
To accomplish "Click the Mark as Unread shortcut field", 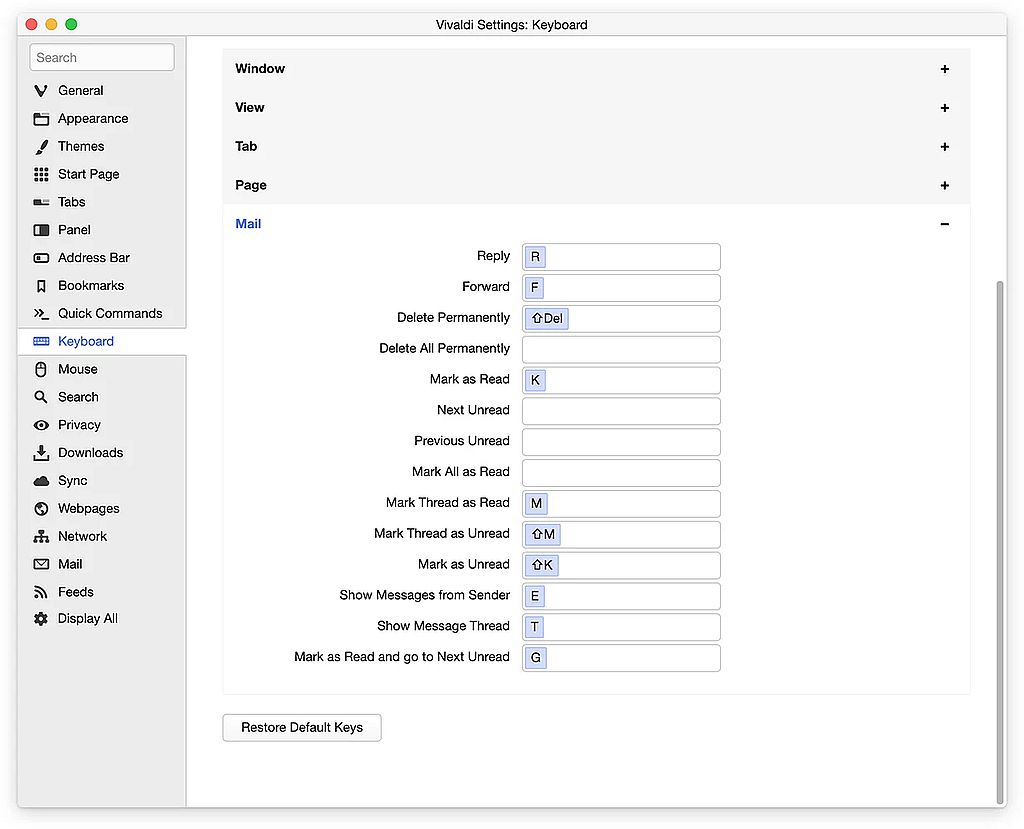I will pos(621,565).
